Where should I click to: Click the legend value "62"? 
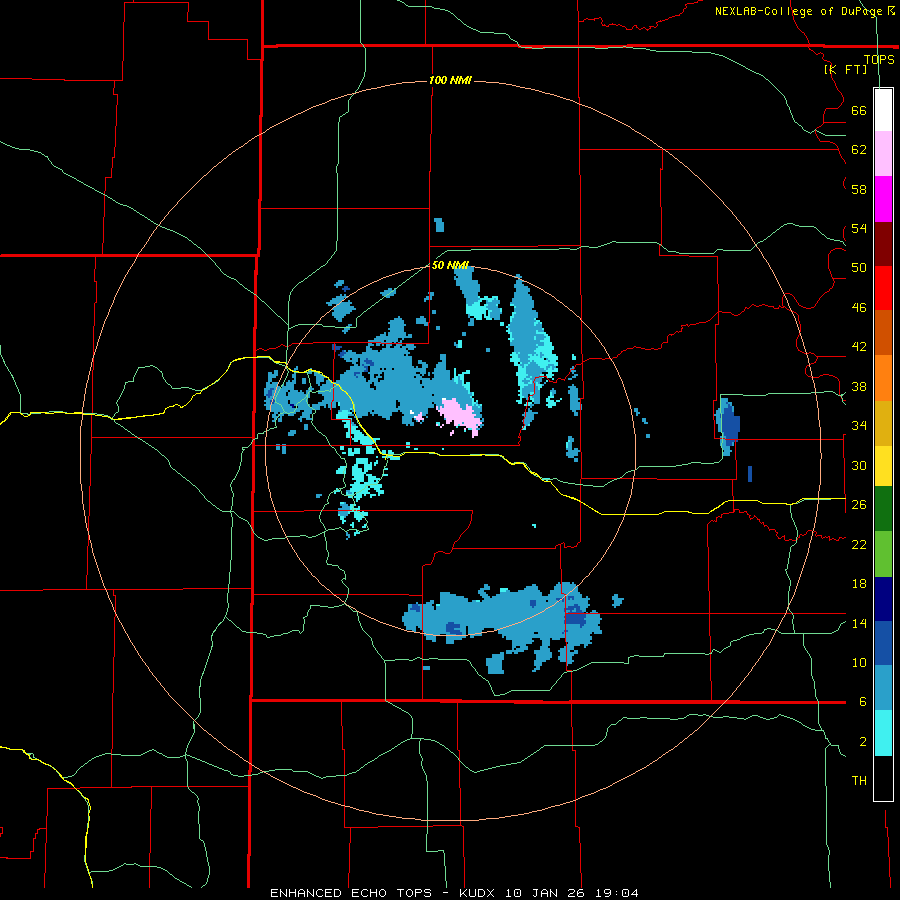[x=859, y=150]
